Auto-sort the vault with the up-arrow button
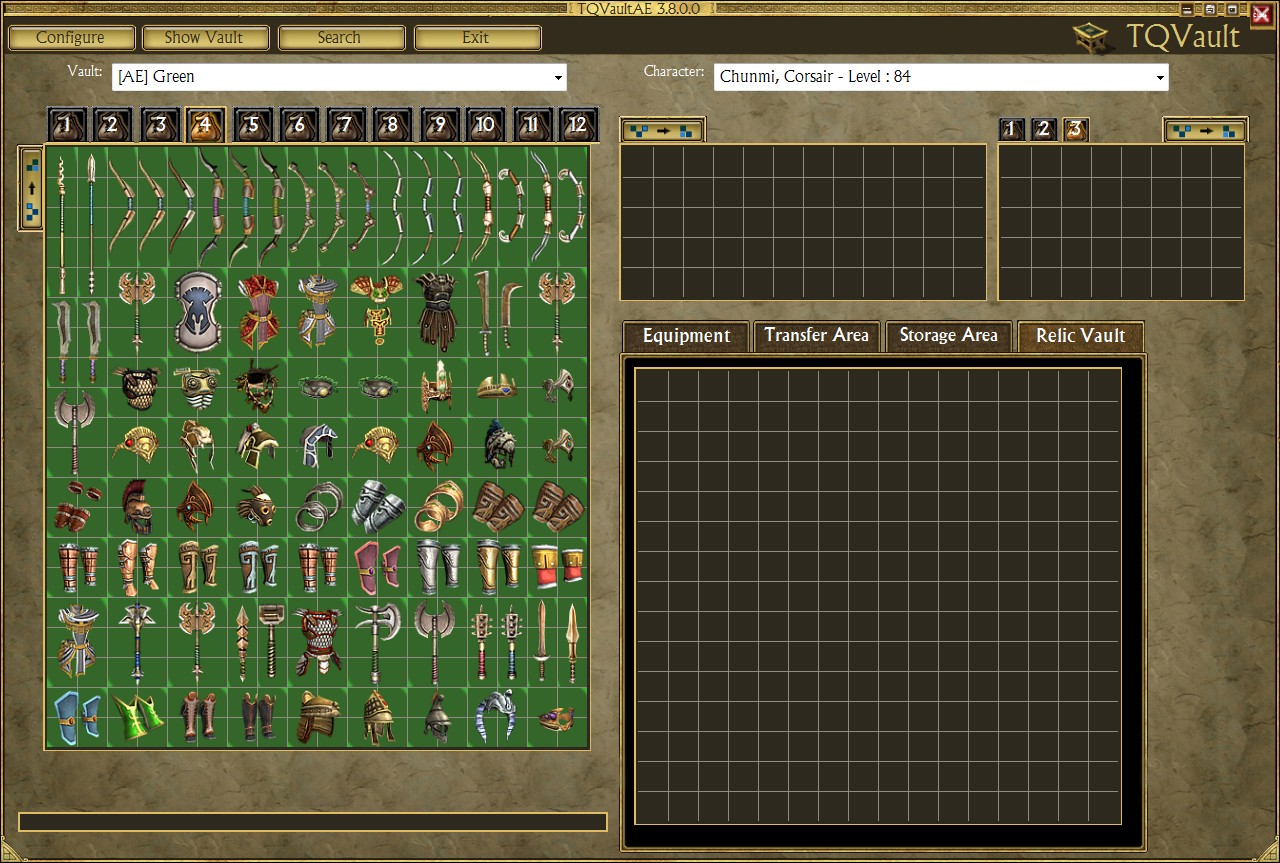The width and height of the screenshot is (1280, 863). (x=31, y=188)
